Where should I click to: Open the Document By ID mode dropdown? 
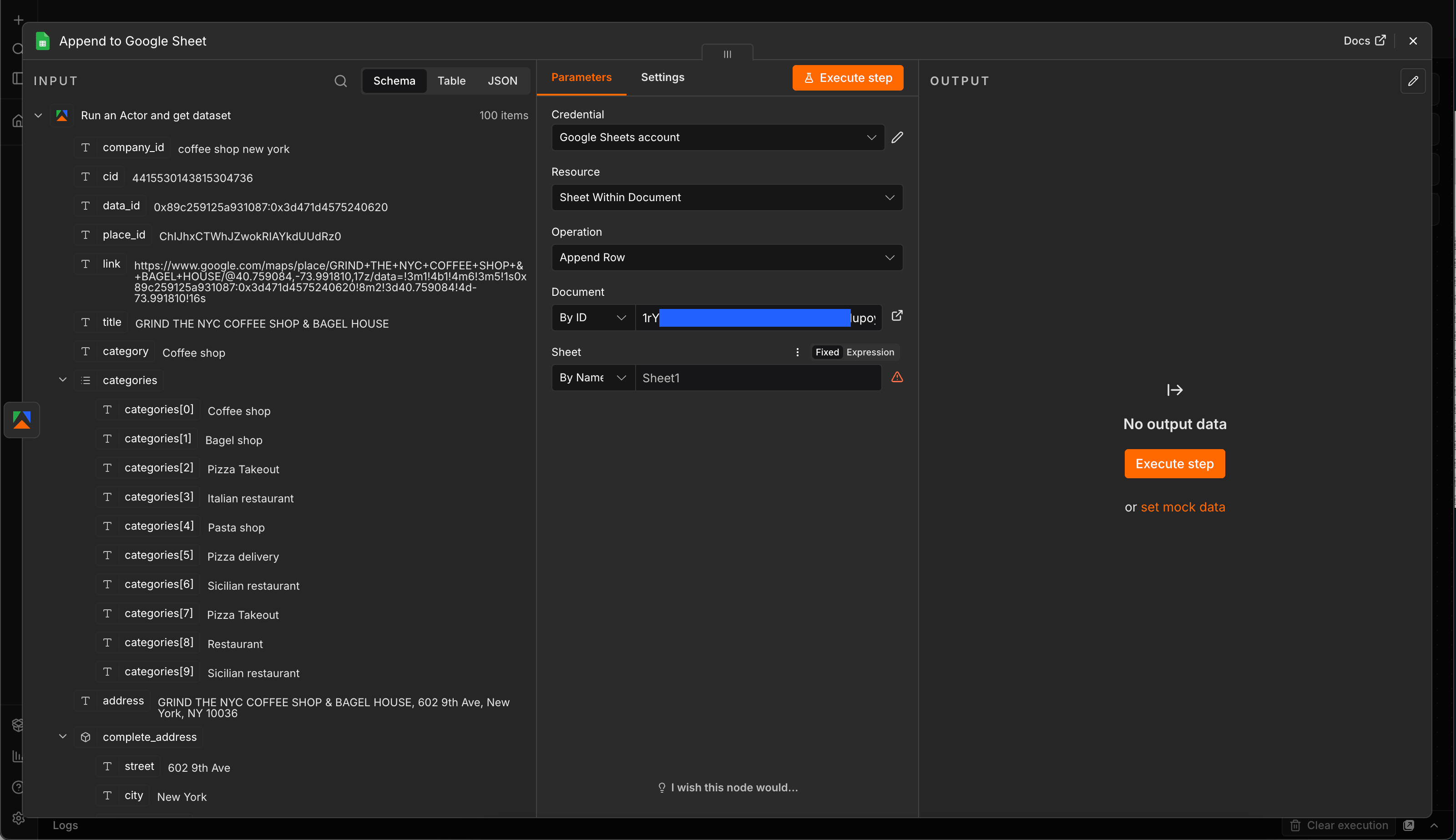[593, 317]
